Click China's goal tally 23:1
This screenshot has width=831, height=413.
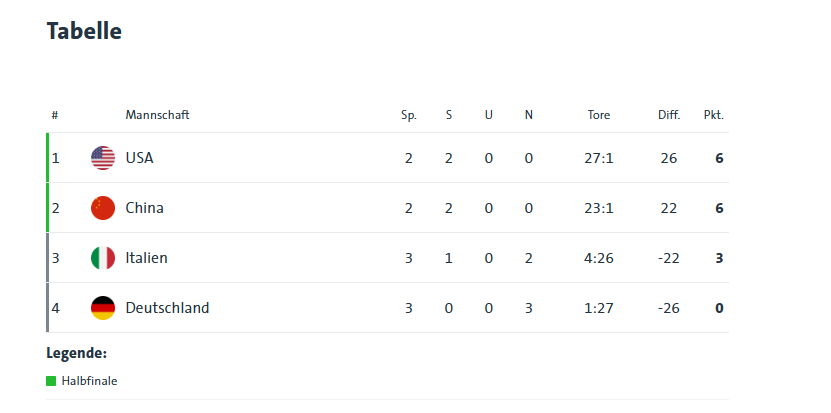coord(599,208)
